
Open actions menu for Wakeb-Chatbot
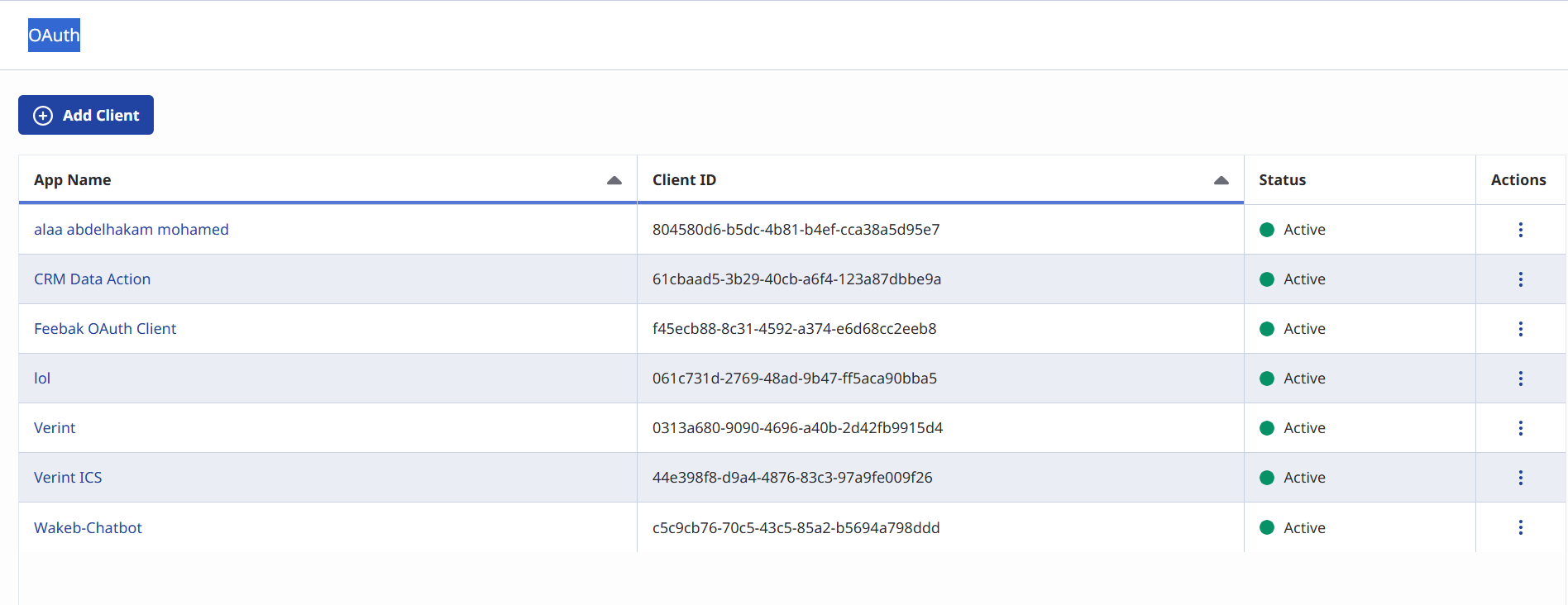coord(1520,527)
